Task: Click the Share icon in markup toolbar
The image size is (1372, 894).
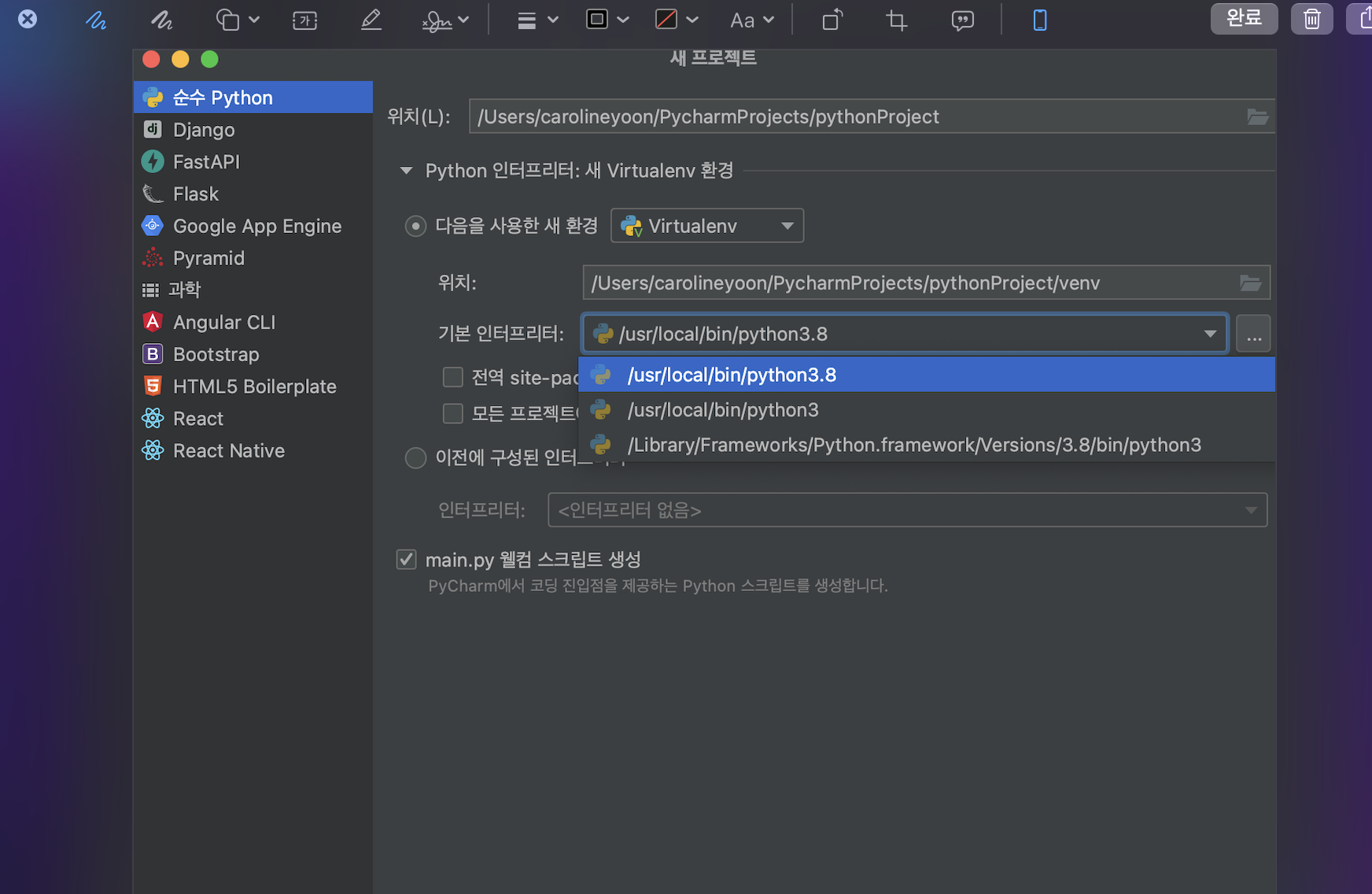Action: (1363, 18)
